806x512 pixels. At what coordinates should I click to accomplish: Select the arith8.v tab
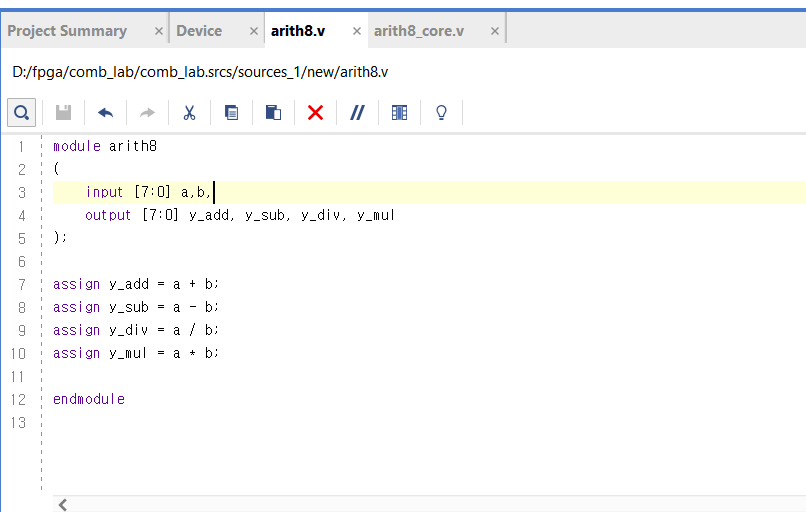pos(298,31)
